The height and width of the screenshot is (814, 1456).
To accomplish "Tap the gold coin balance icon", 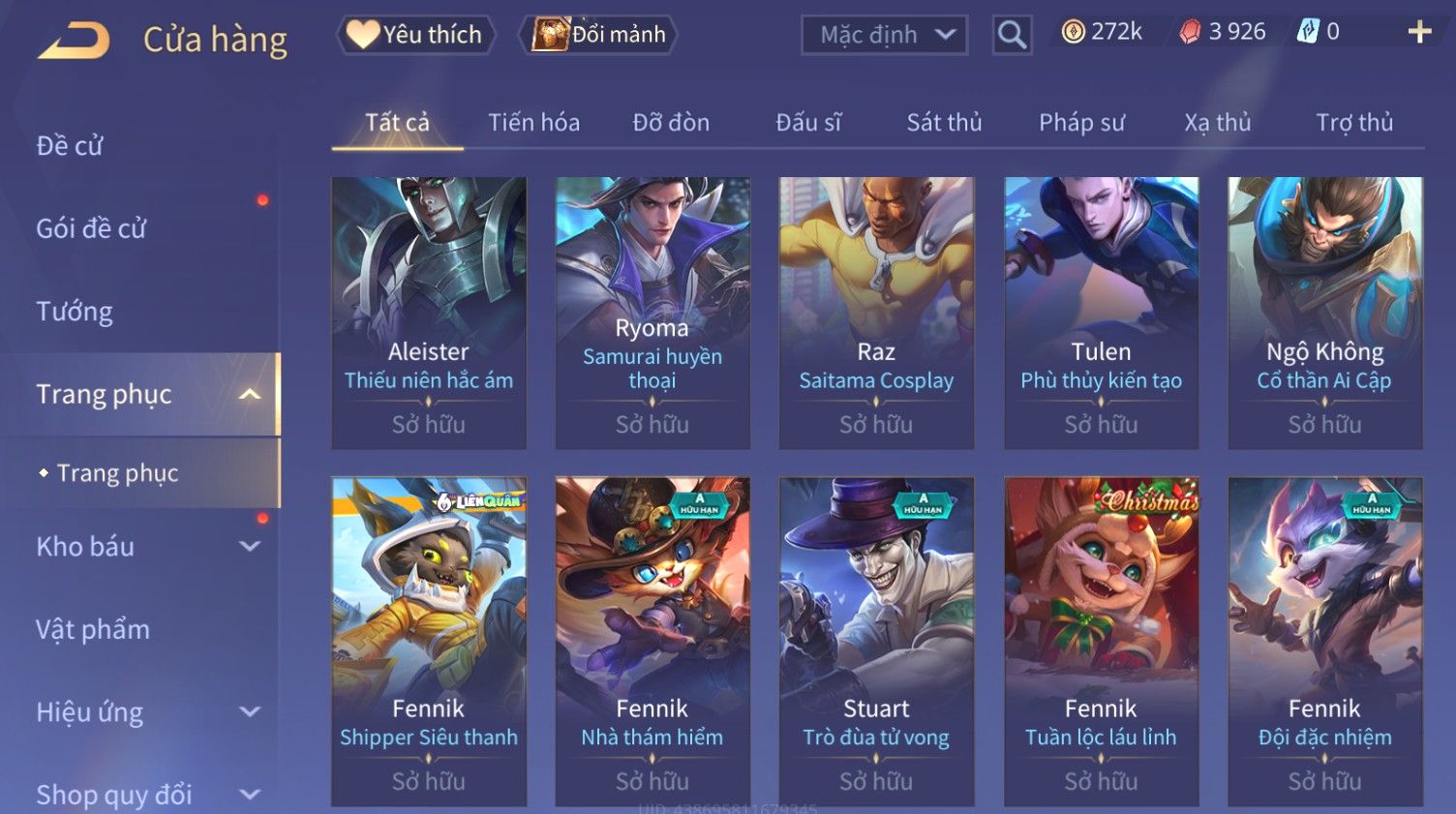I will coord(1073,32).
